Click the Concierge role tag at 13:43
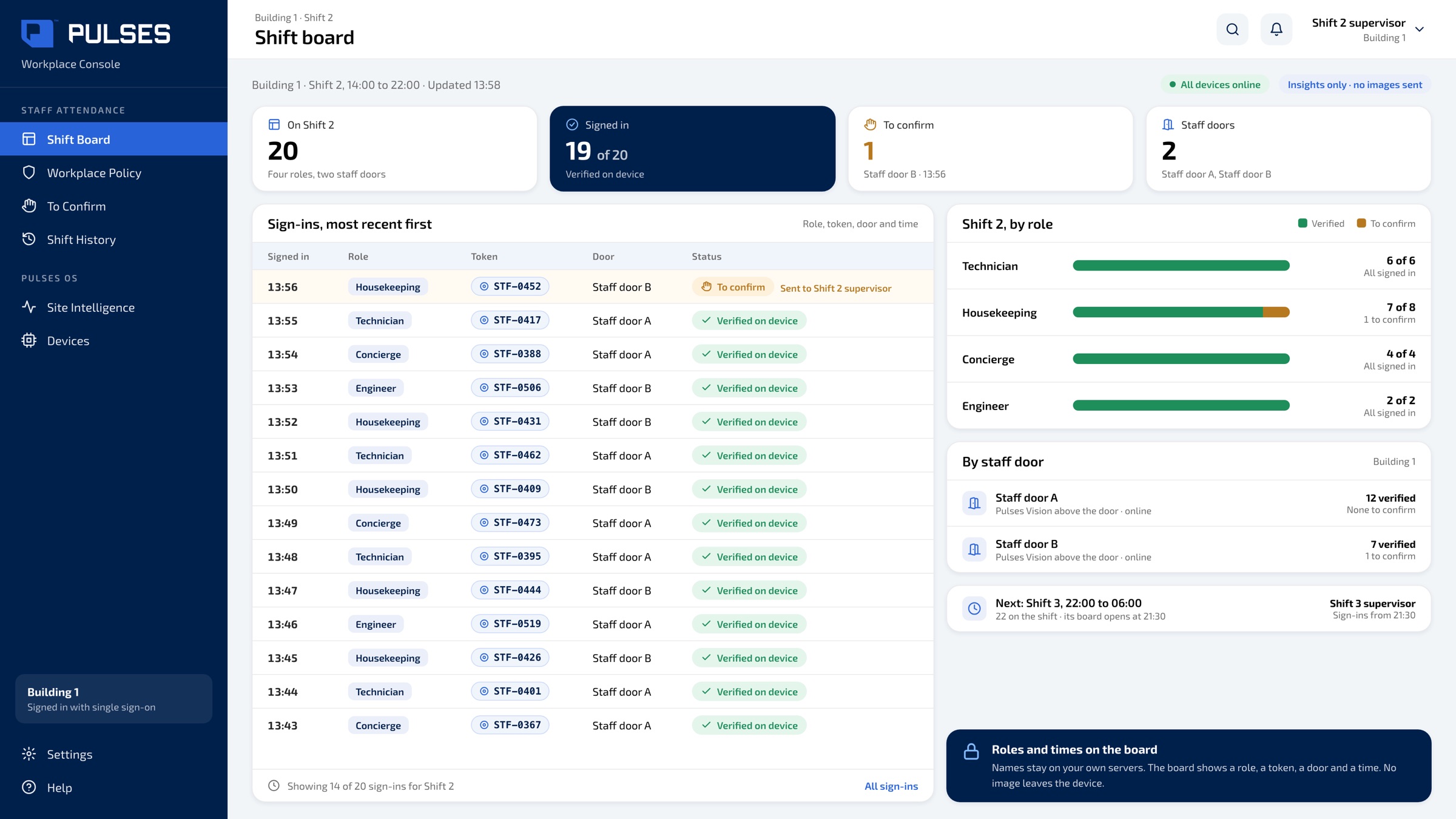Screen dimensions: 1456x819 [378, 725]
